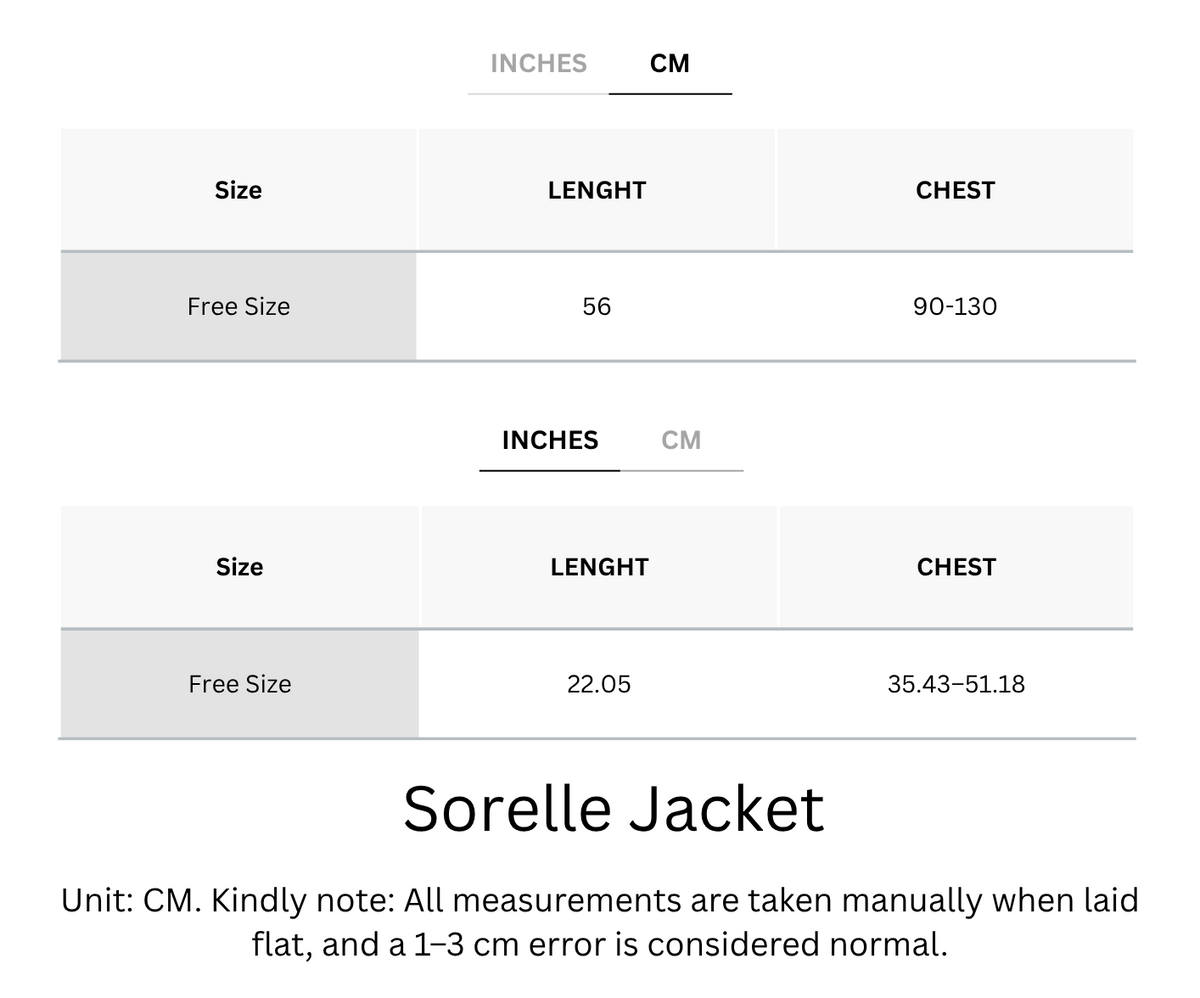The width and height of the screenshot is (1200, 998).
Task: Click the black underline beneath the top CM tab
Action: click(x=670, y=94)
